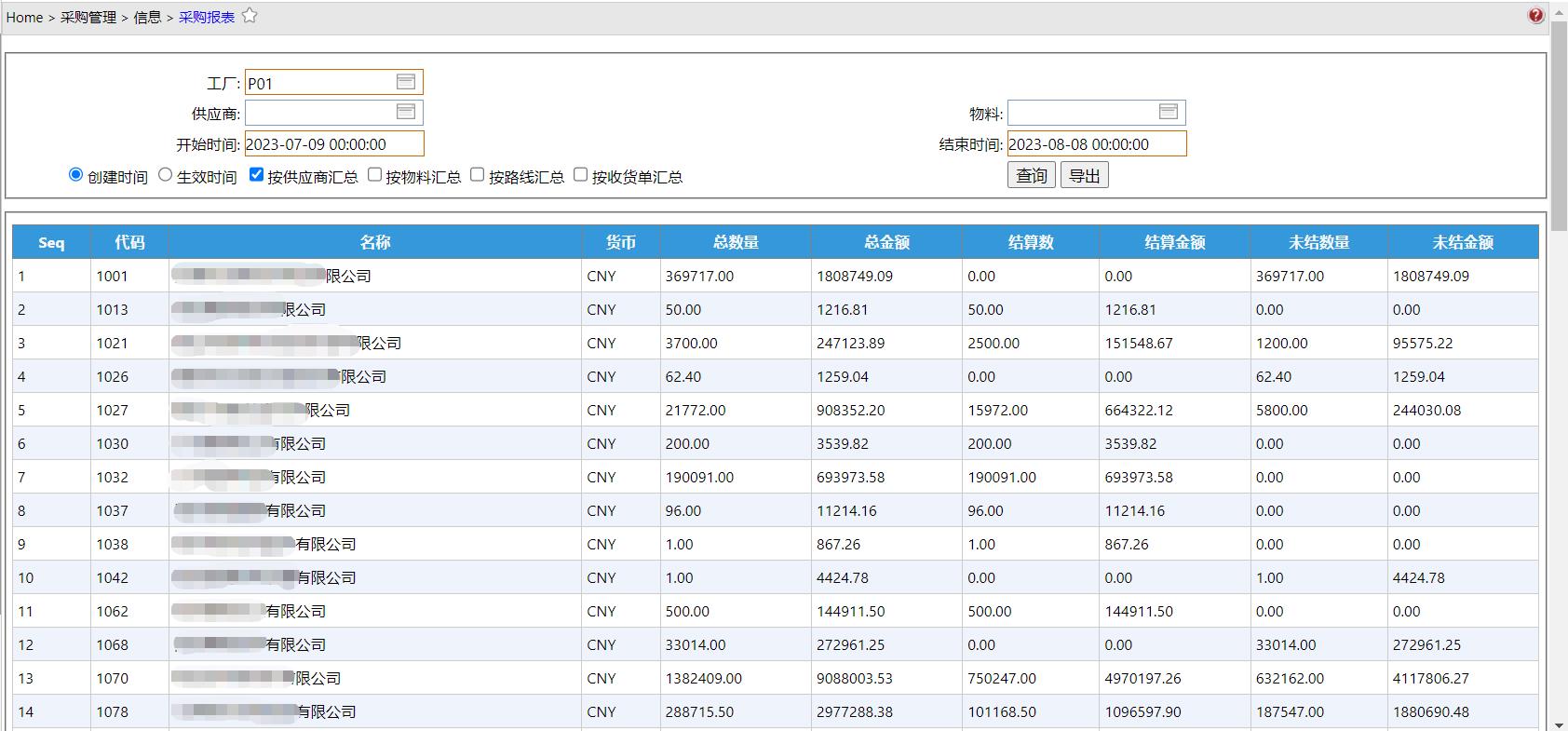Select the 创建时间 radio button

[75, 174]
